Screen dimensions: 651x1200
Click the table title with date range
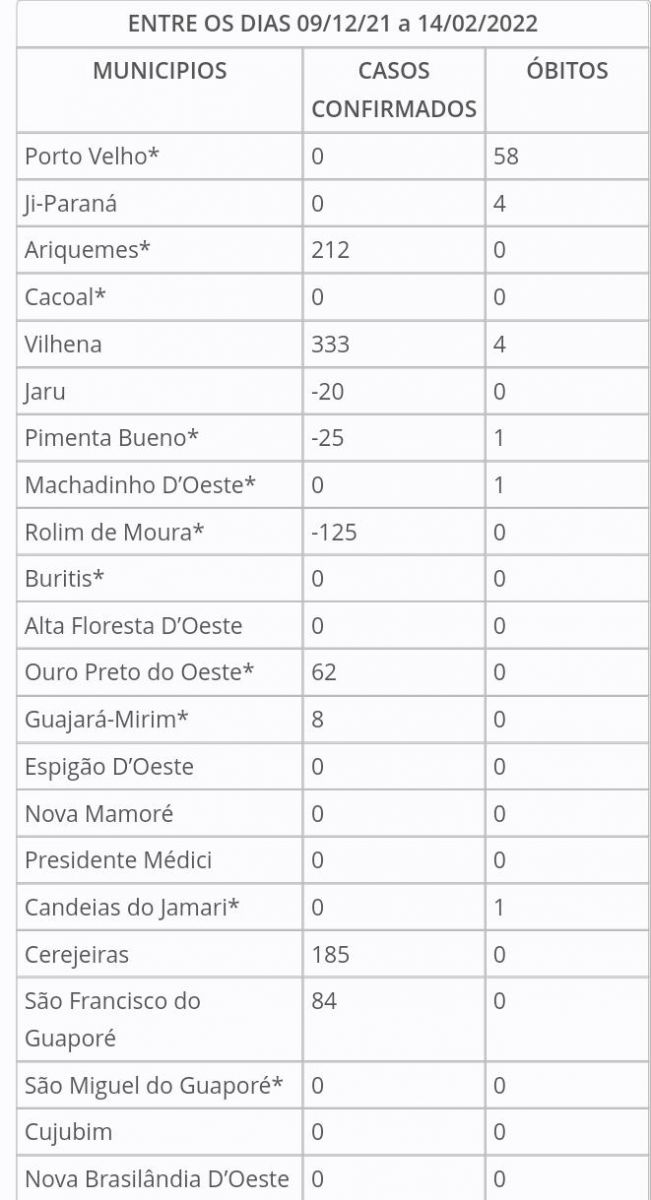click(333, 24)
